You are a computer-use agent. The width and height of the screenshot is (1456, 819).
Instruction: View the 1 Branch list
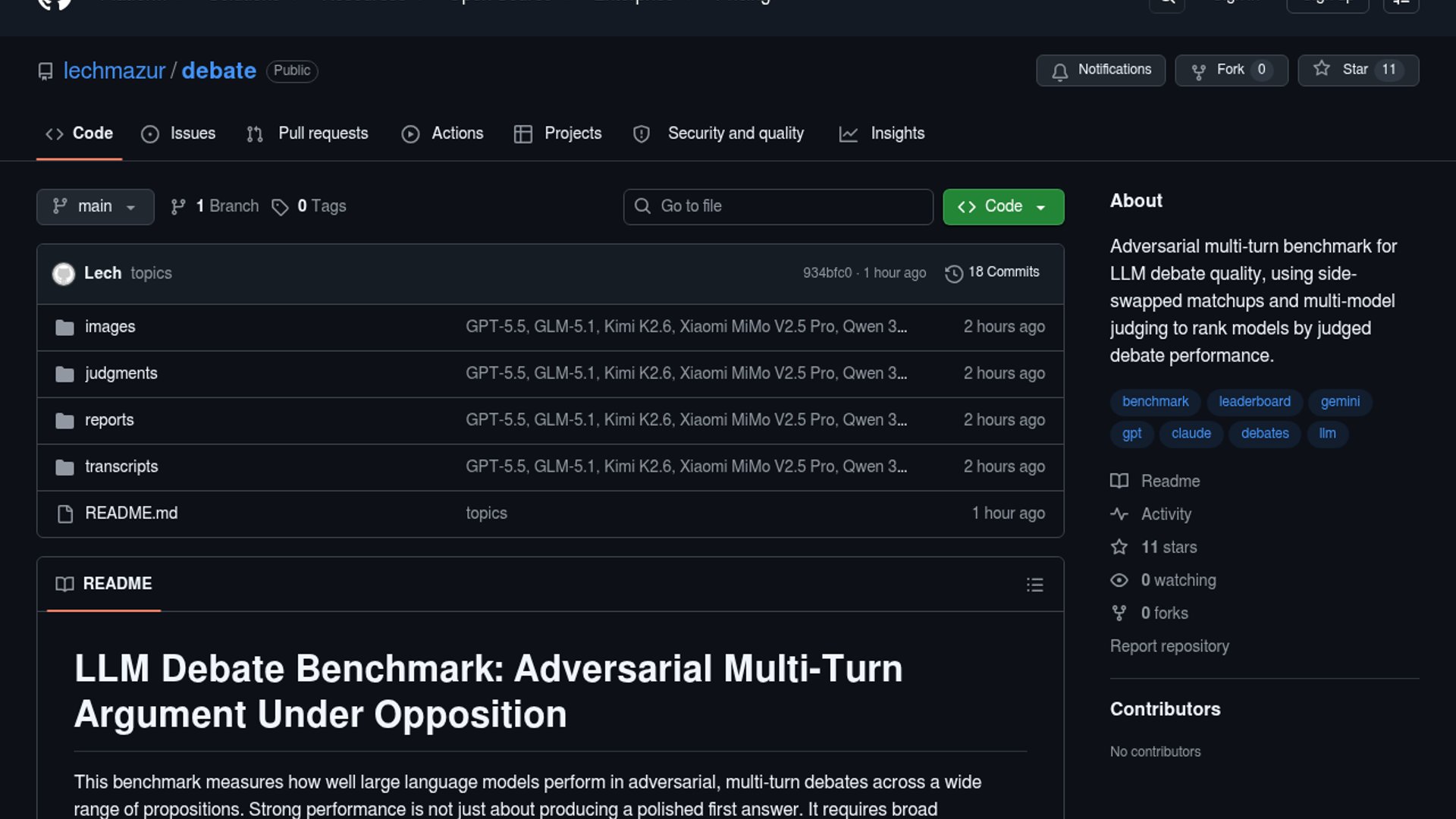click(x=215, y=206)
